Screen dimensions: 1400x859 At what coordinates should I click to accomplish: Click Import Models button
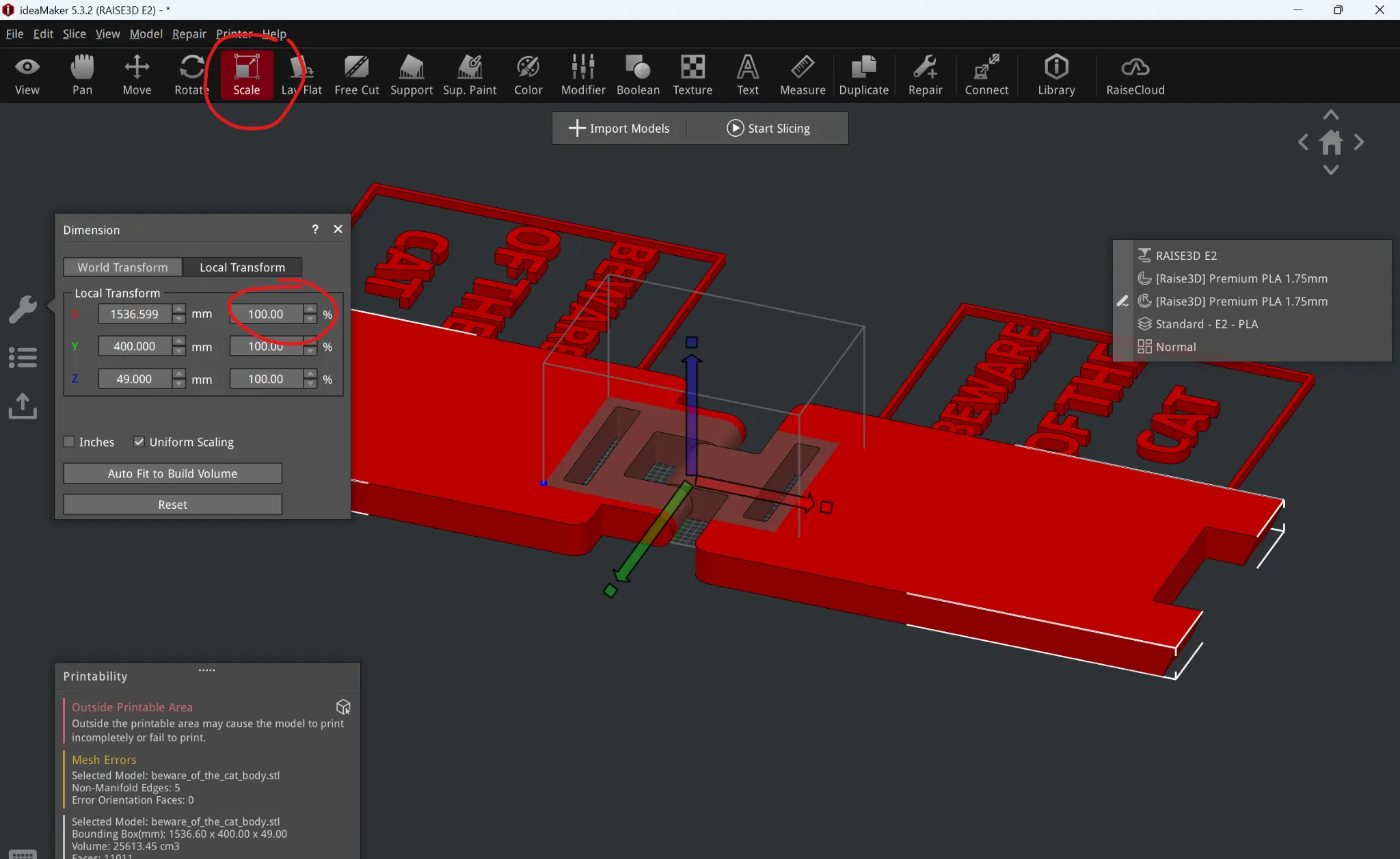(x=619, y=128)
